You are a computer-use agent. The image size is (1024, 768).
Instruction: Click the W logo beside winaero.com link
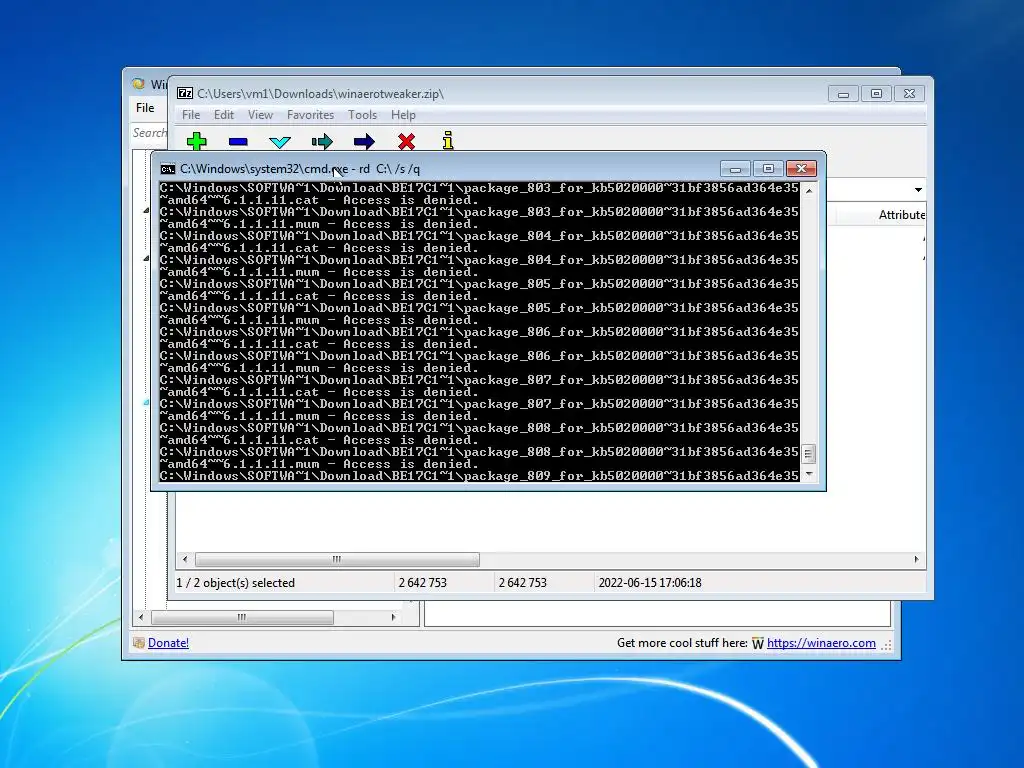pyautogui.click(x=758, y=643)
